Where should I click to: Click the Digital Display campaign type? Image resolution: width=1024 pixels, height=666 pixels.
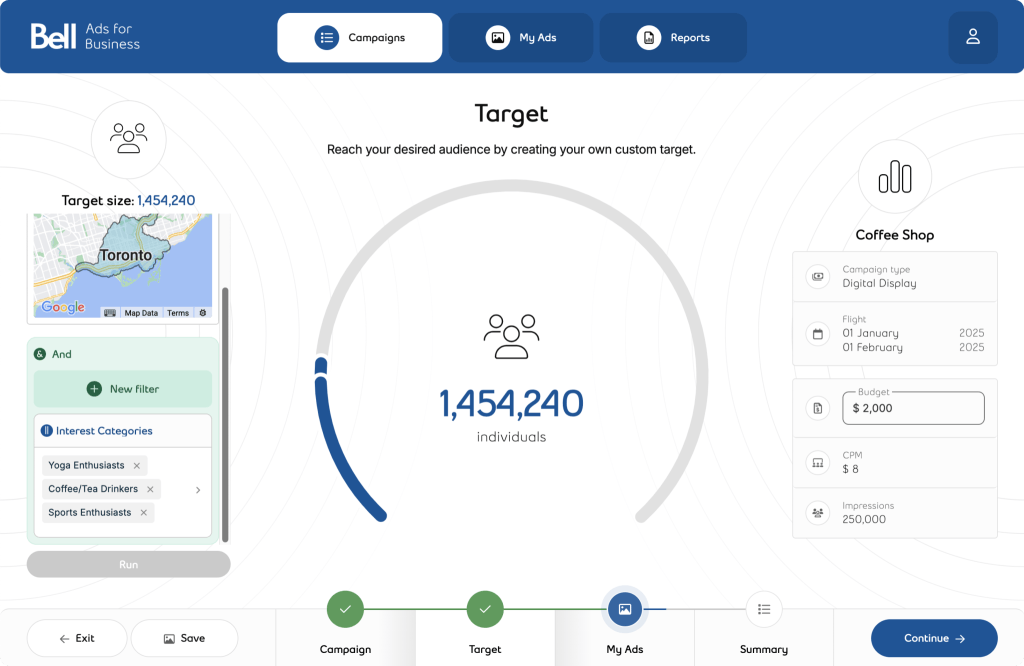[x=879, y=283]
